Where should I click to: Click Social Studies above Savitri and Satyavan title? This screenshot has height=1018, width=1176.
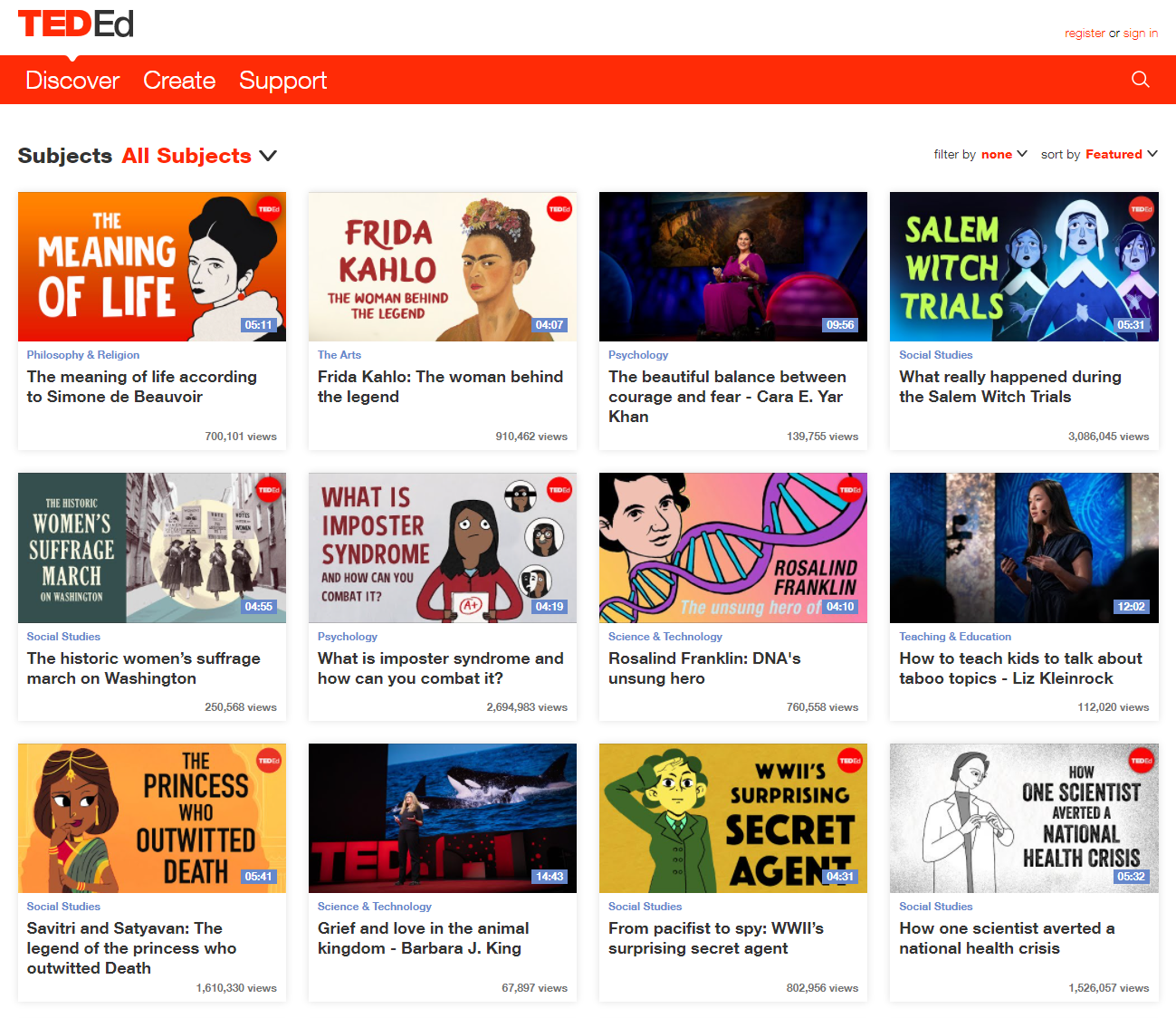pos(63,907)
